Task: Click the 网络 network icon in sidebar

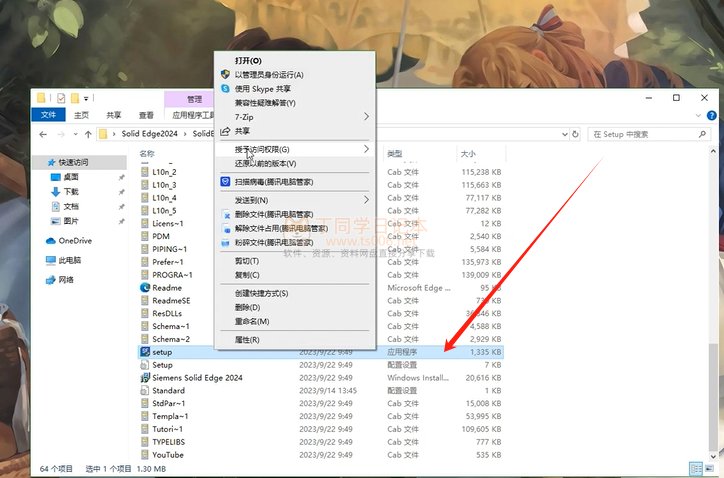Action: pos(51,280)
